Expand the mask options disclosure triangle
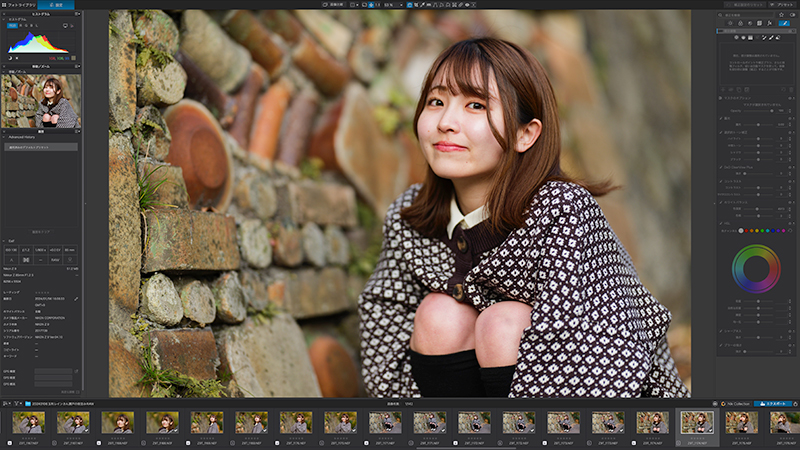Viewport: 800px width, 450px height. [x=720, y=98]
